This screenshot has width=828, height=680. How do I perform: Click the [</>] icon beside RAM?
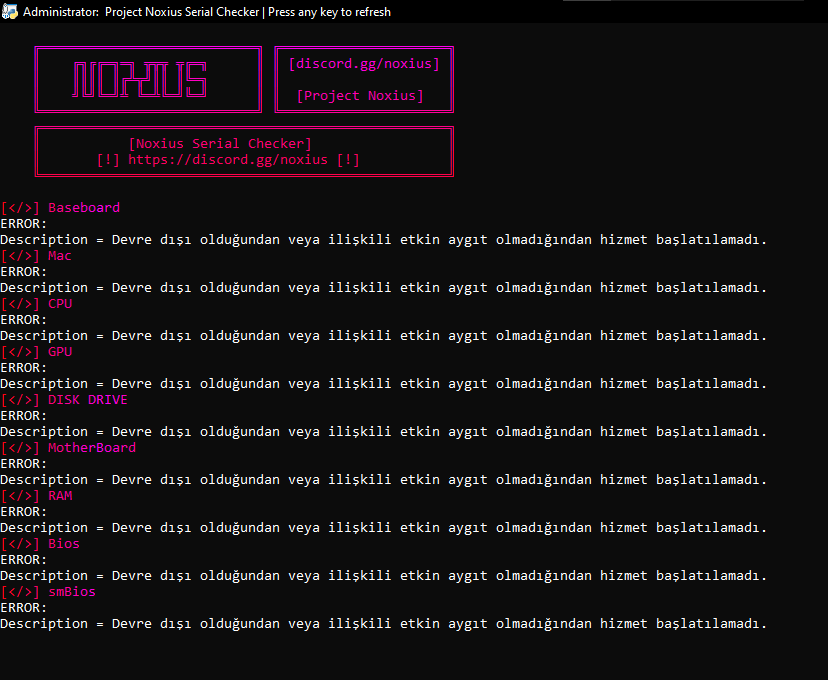(x=20, y=495)
